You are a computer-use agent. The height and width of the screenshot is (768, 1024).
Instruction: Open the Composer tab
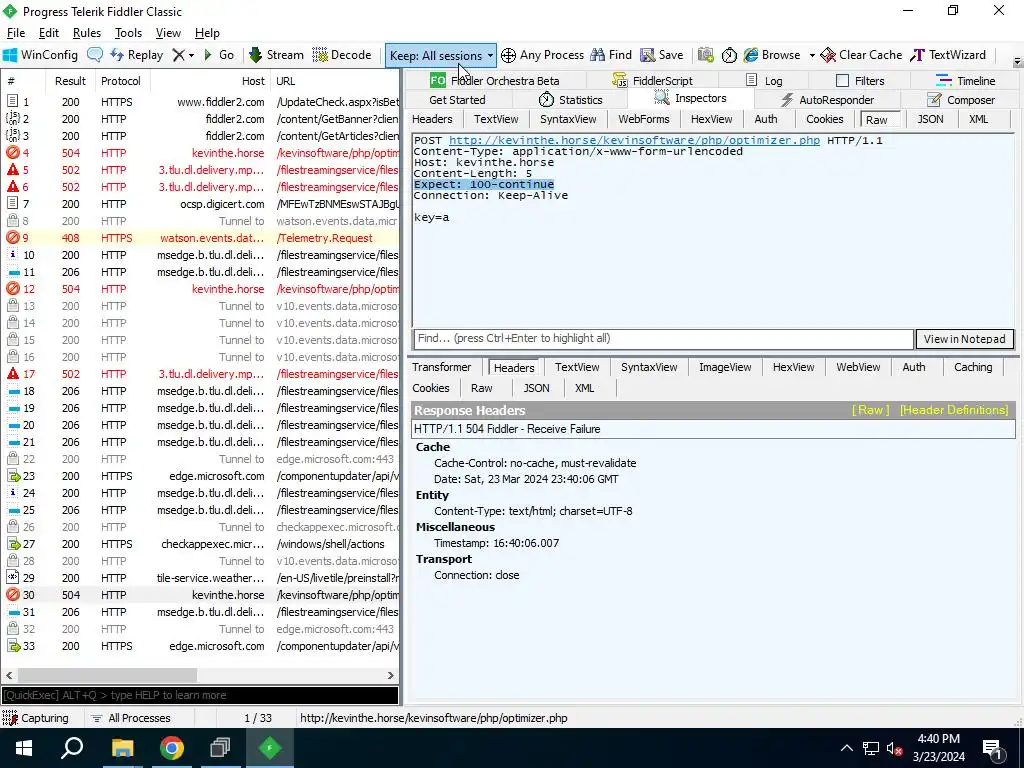[x=961, y=100]
